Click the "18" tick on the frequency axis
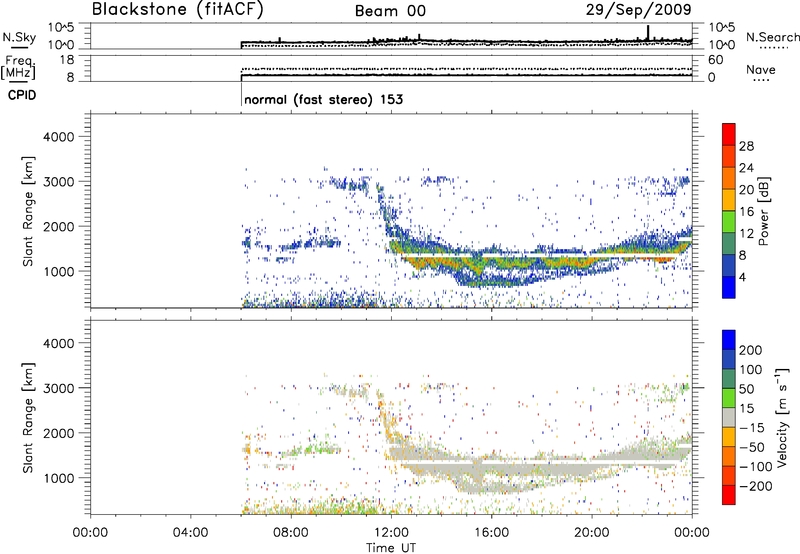This screenshot has height=554, width=800. click(67, 60)
